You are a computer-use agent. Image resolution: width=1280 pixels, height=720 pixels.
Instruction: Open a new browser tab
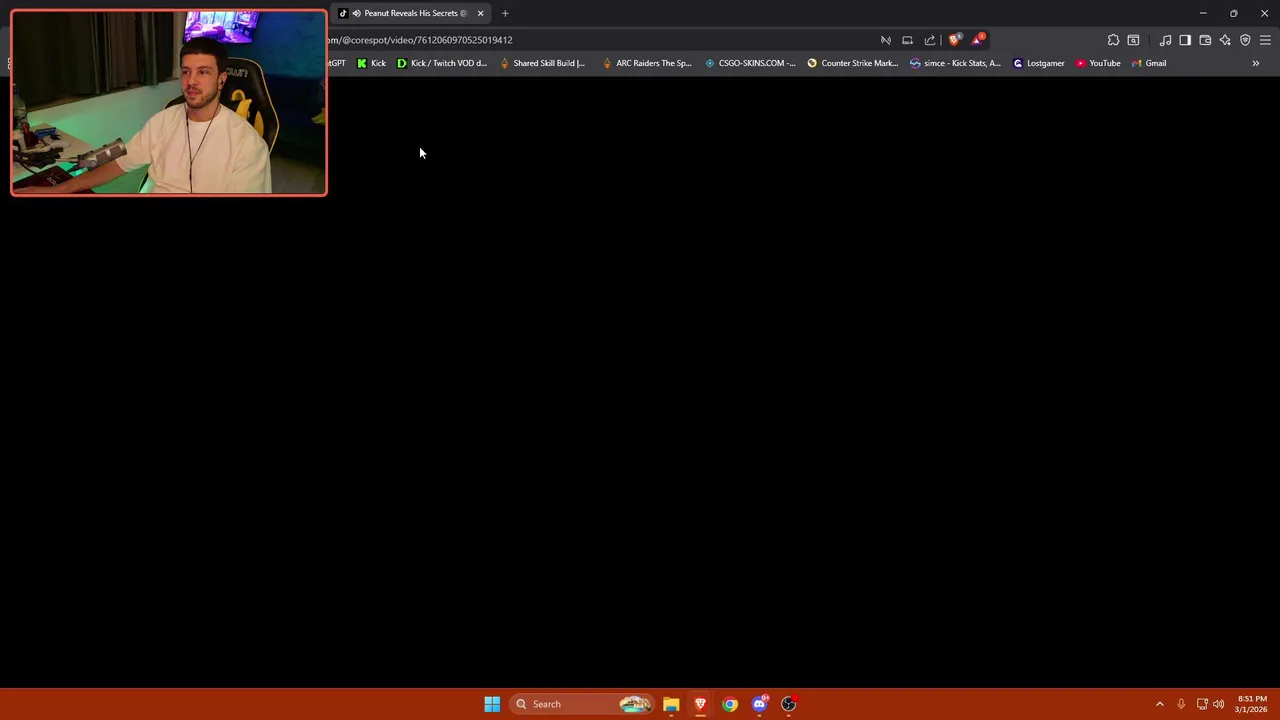(x=505, y=13)
